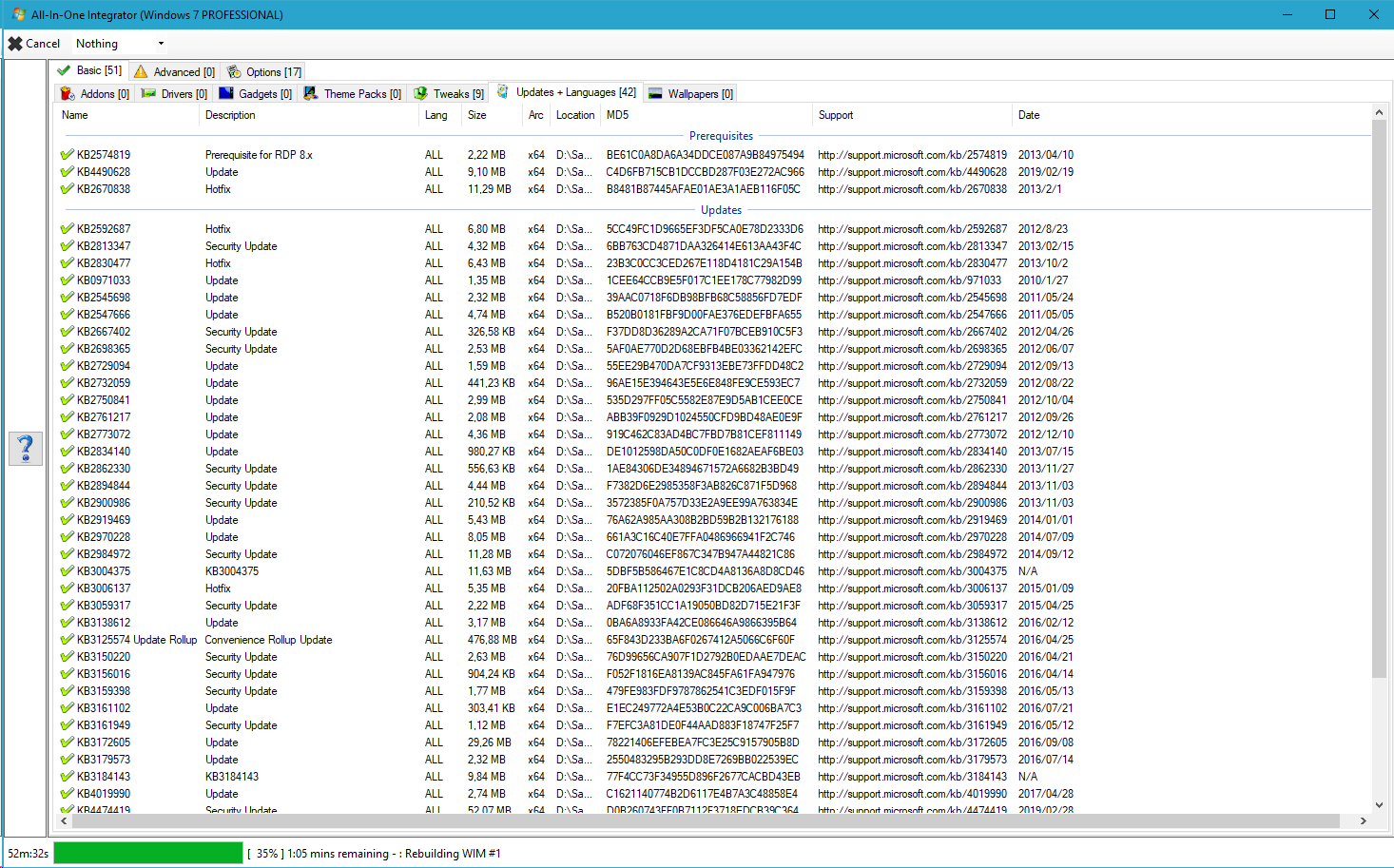Sort by the Arc column header

coord(536,115)
